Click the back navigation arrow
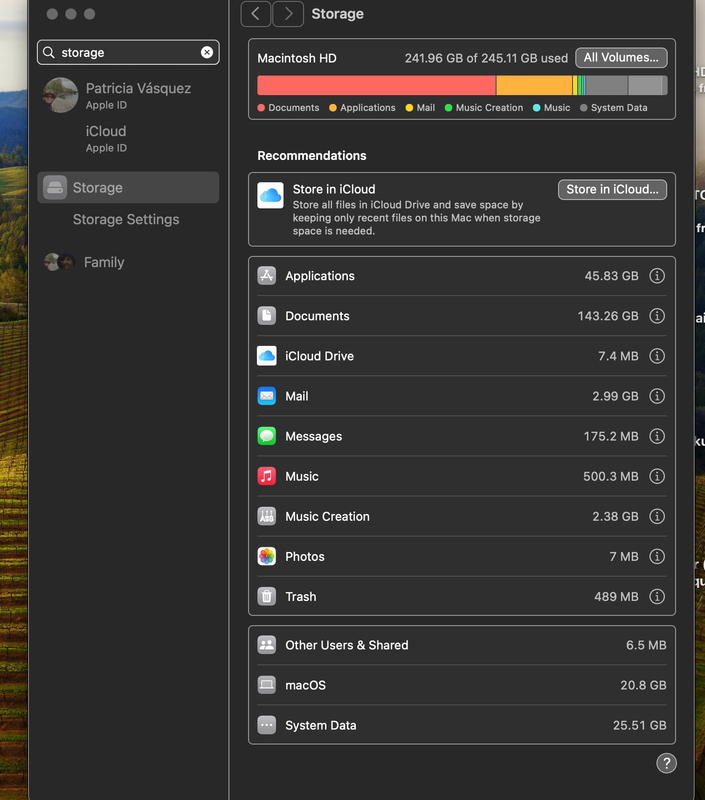 point(256,14)
